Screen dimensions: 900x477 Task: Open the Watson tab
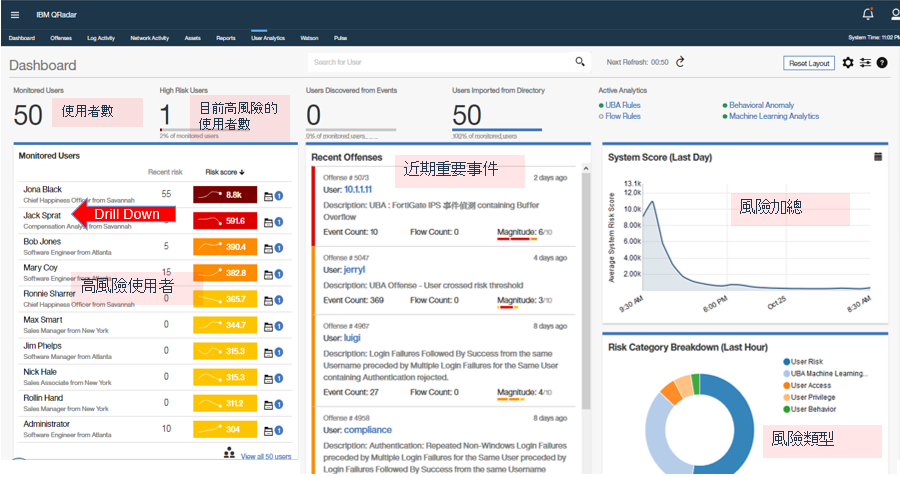coord(309,38)
